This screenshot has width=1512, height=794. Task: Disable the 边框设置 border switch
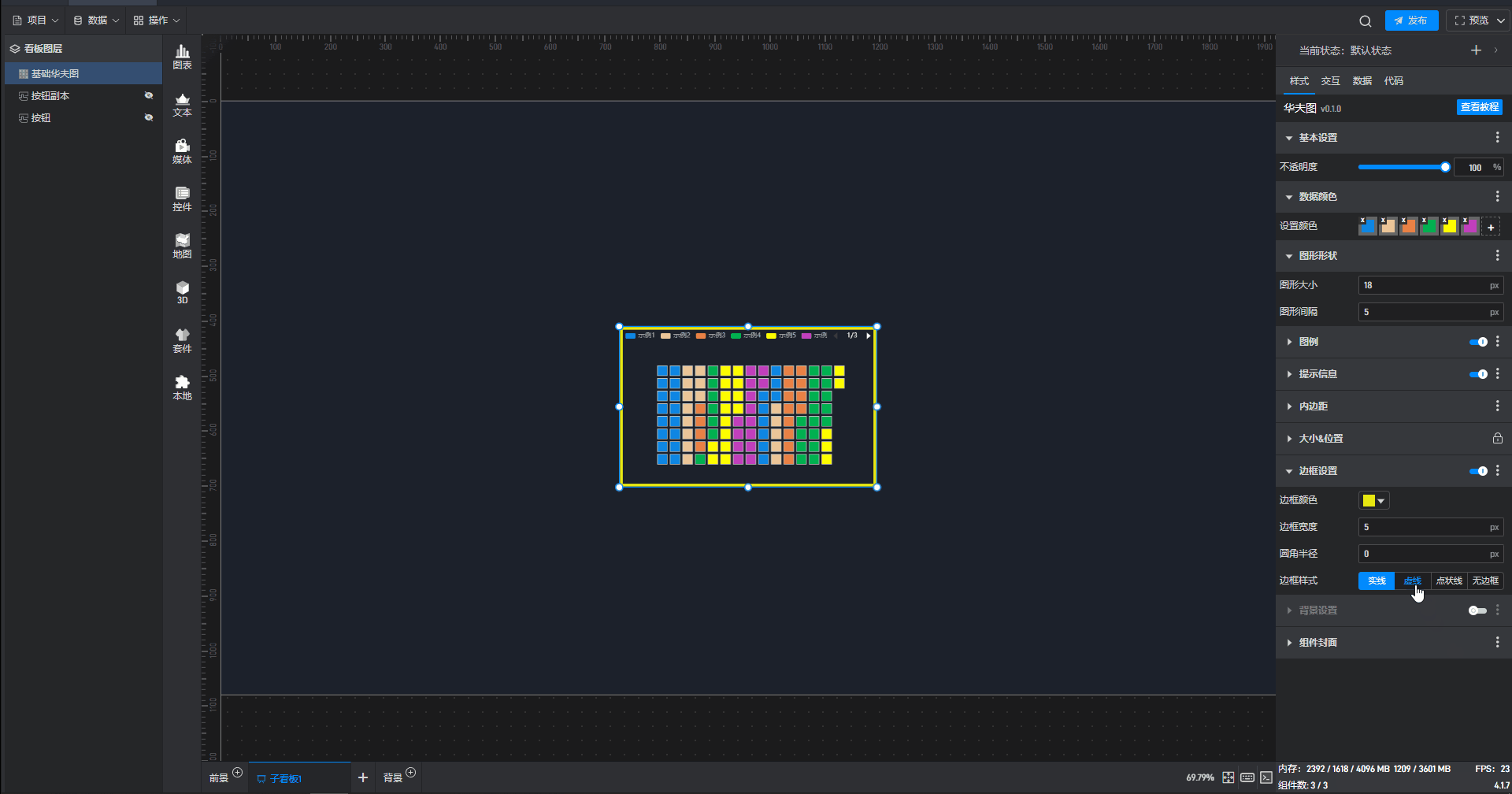1478,471
